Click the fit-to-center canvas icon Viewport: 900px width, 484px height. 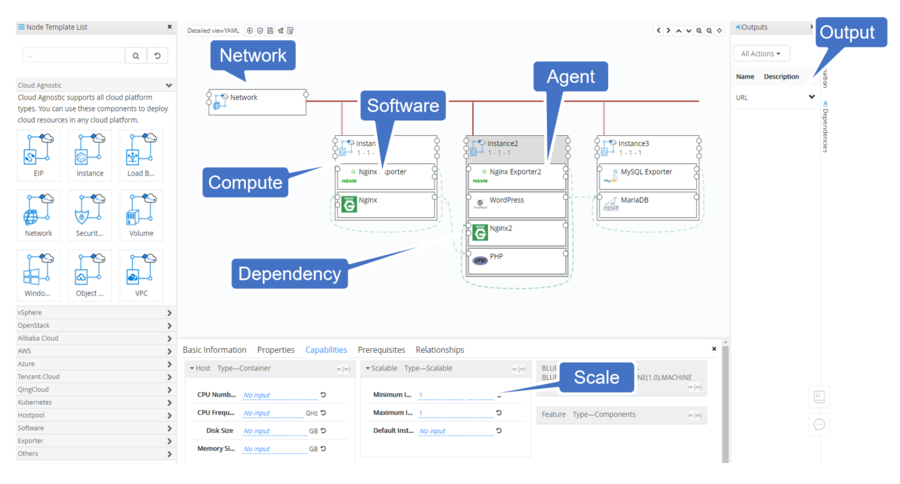click(x=719, y=30)
